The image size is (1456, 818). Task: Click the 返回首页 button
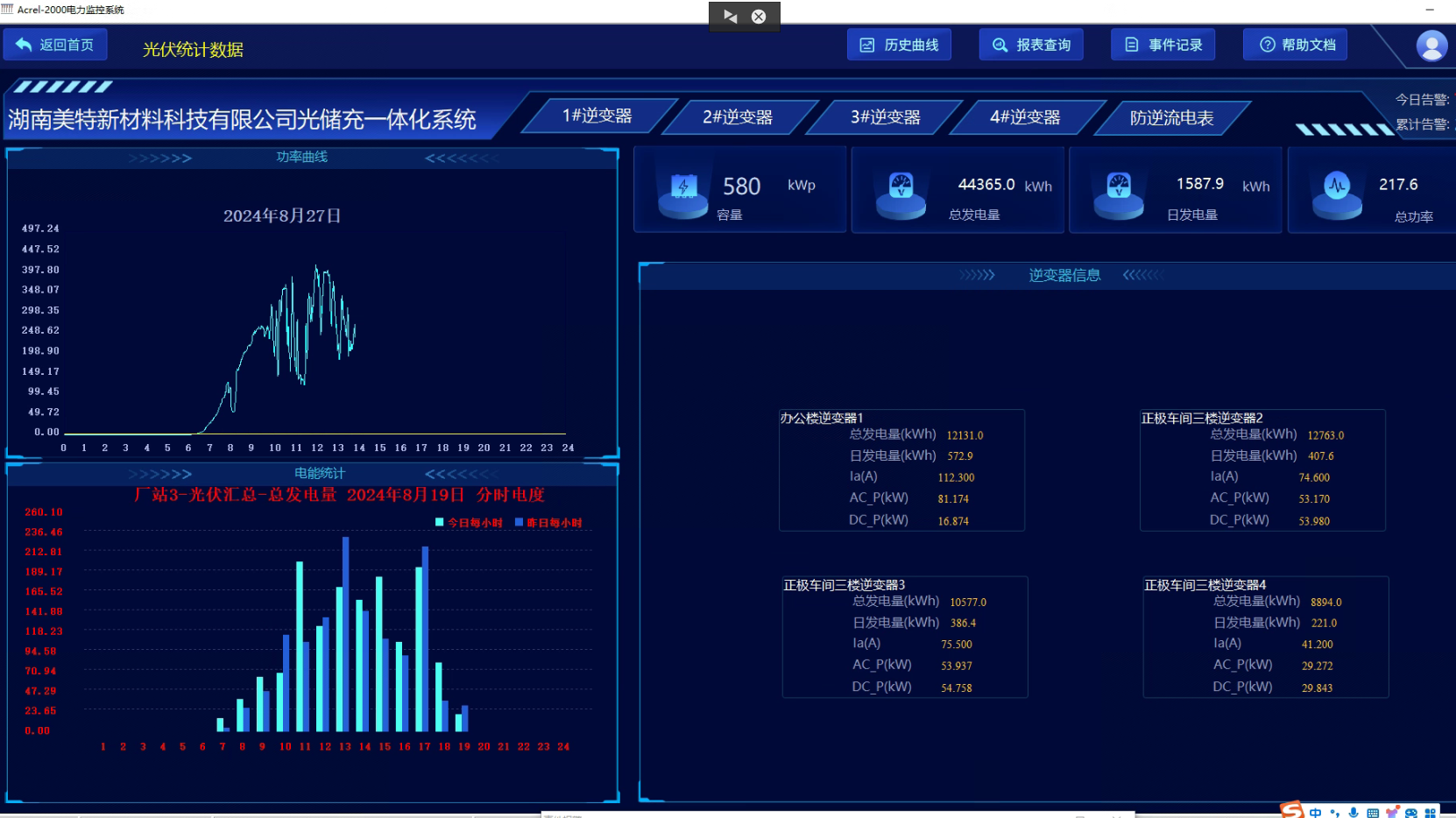(55, 45)
